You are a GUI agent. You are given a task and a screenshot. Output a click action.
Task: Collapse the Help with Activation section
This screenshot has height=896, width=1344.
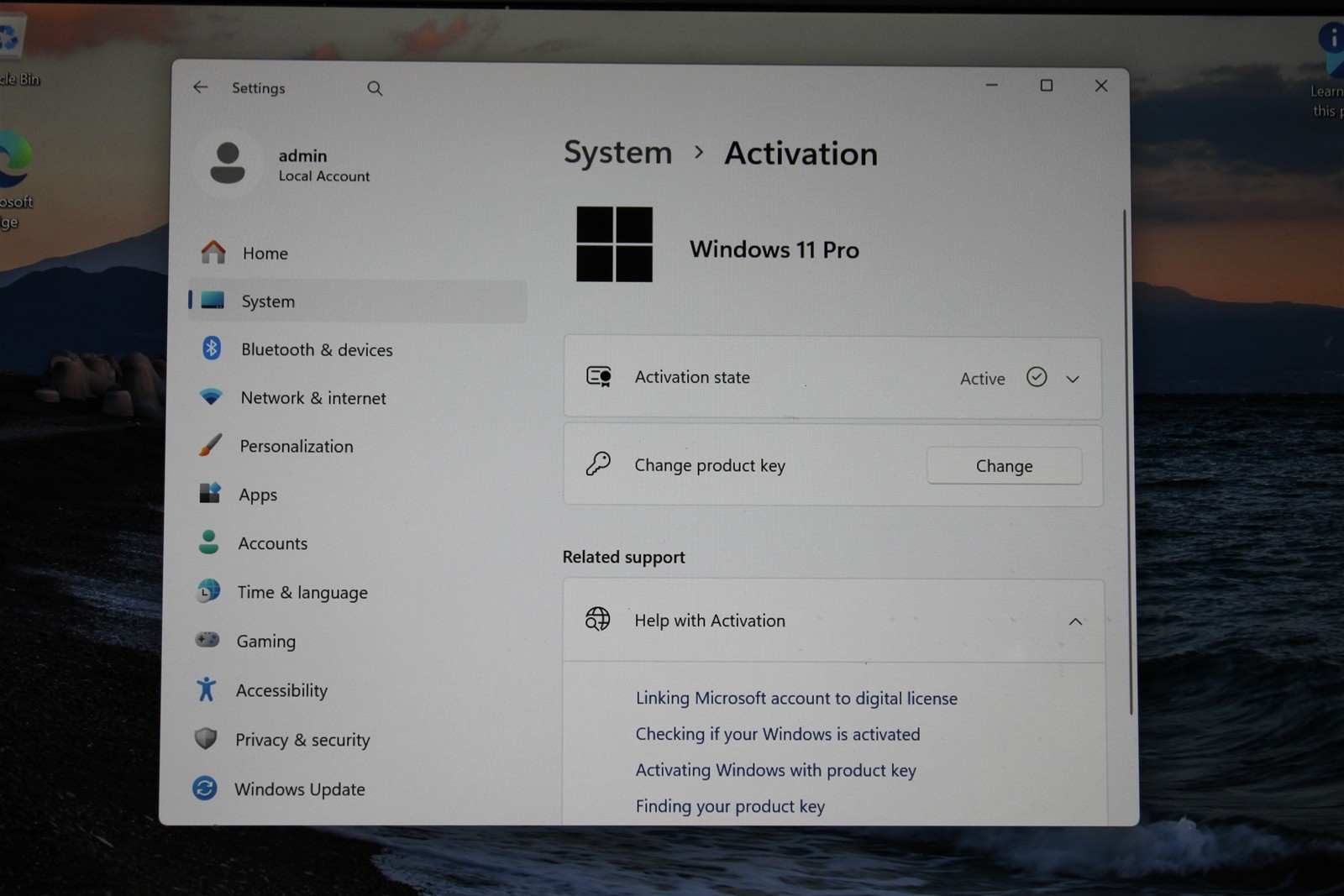(x=1075, y=621)
